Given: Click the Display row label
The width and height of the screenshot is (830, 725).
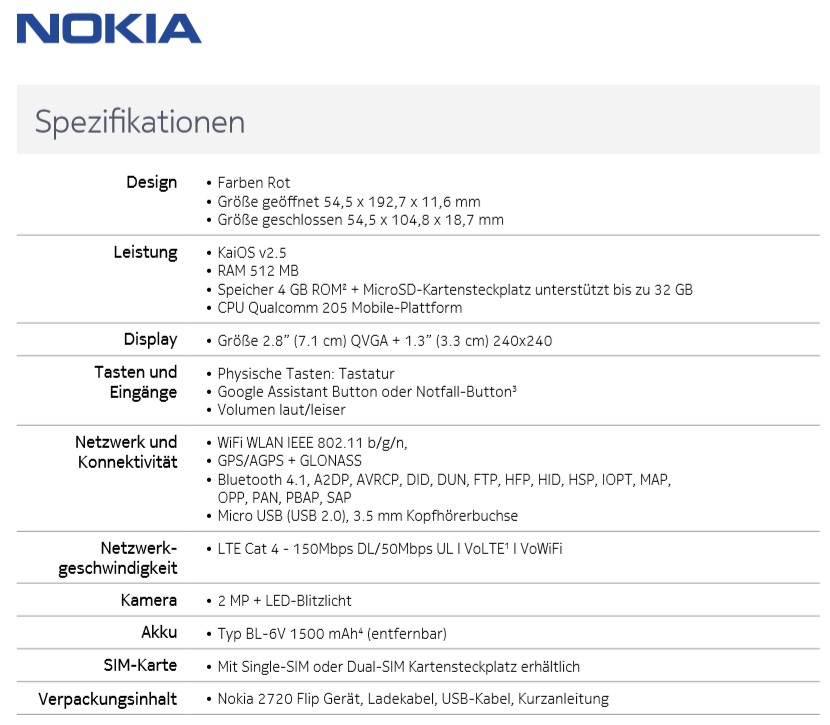Looking at the screenshot, I should pos(150,339).
